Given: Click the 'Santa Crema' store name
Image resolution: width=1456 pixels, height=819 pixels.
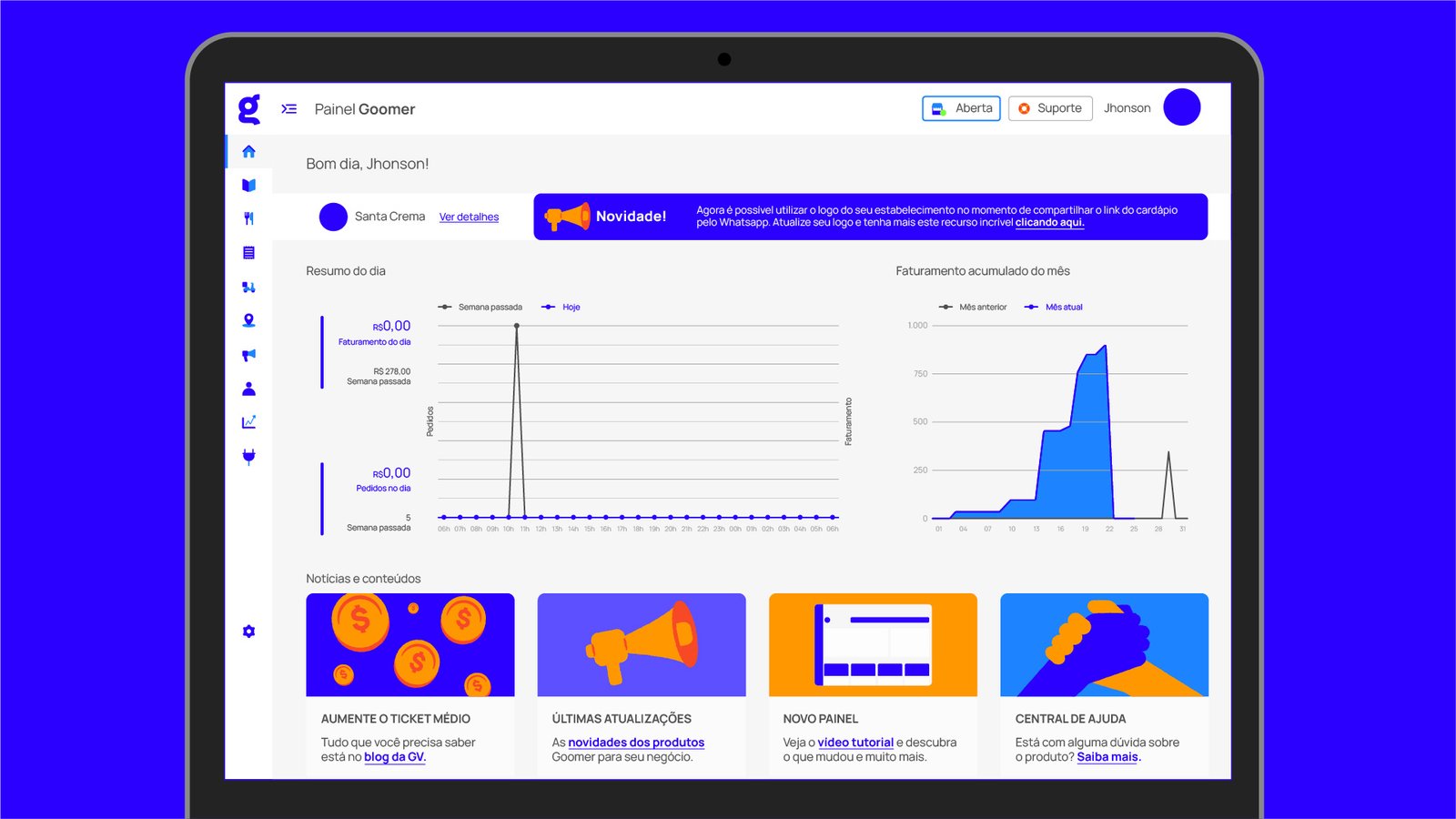Looking at the screenshot, I should coord(389,217).
